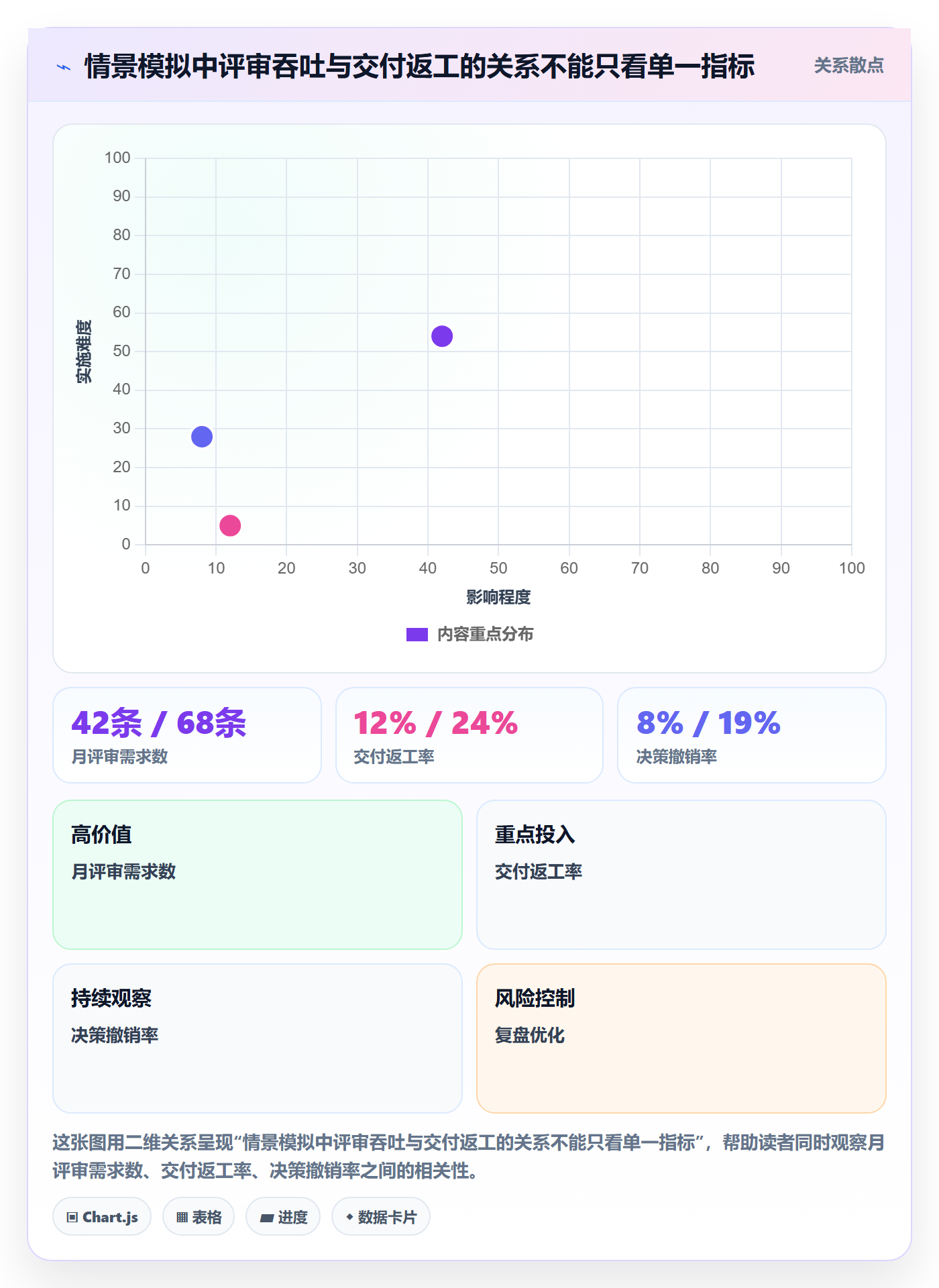This screenshot has height=1288, width=939.
Task: Click the y-axis tick label 50
Action: click(121, 351)
